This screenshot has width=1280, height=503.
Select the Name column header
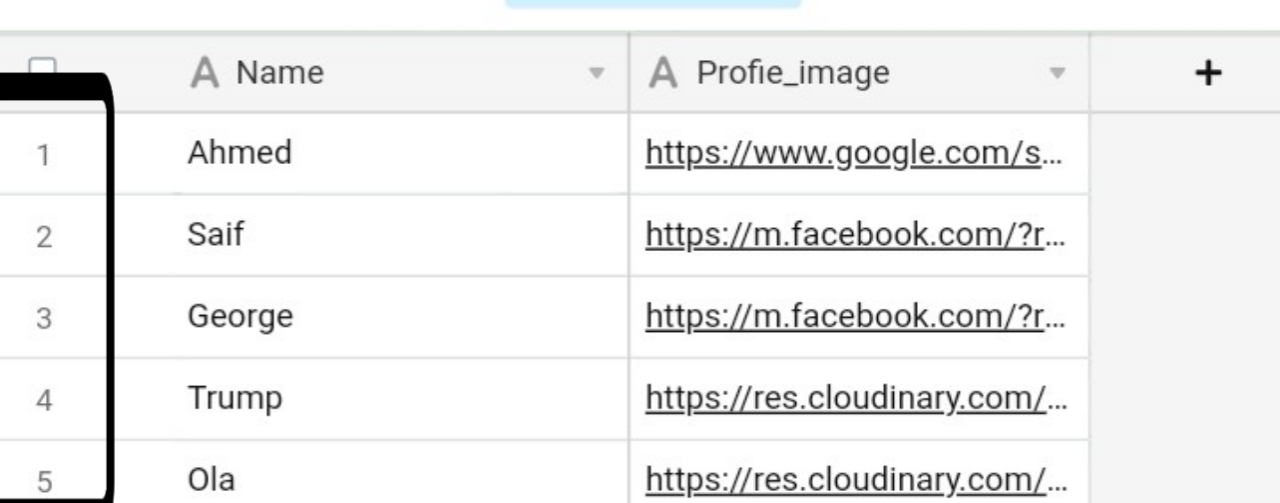pos(399,73)
